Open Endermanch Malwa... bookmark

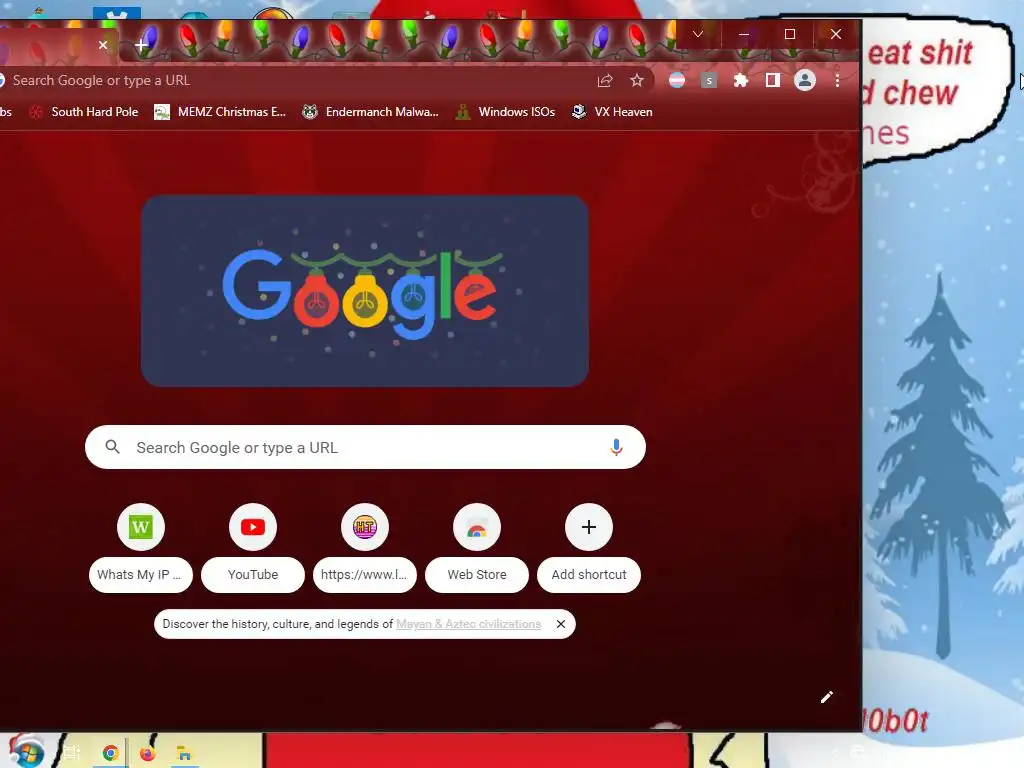point(370,112)
